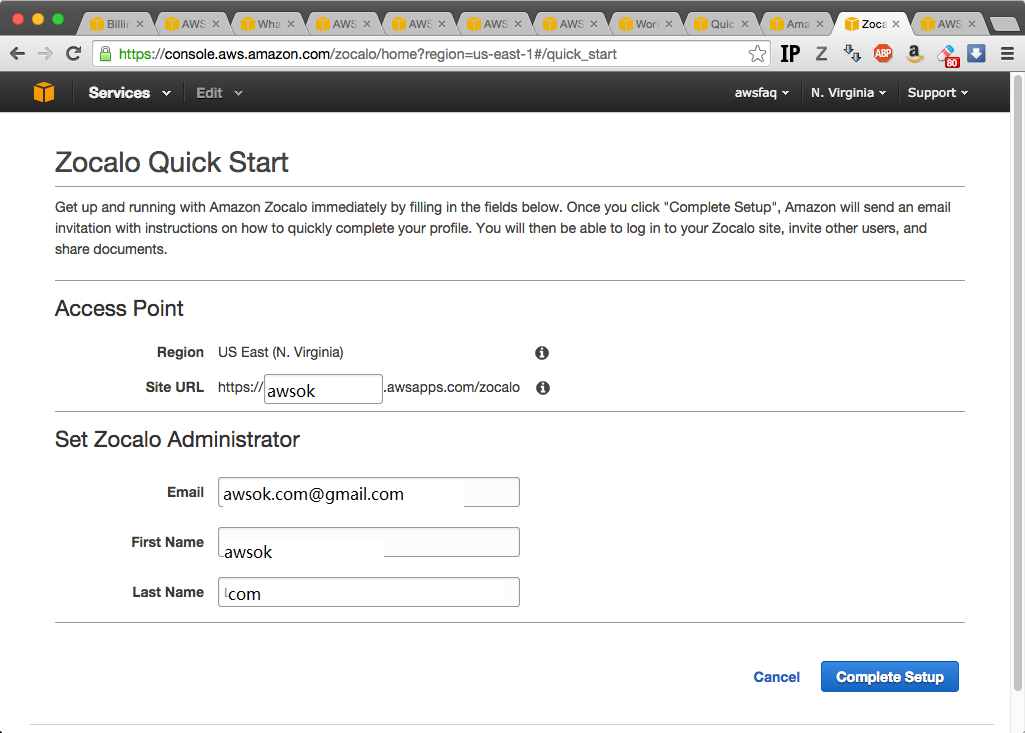Close the active Zocalo tab
Image resolution: width=1025 pixels, height=733 pixels.
(x=896, y=24)
